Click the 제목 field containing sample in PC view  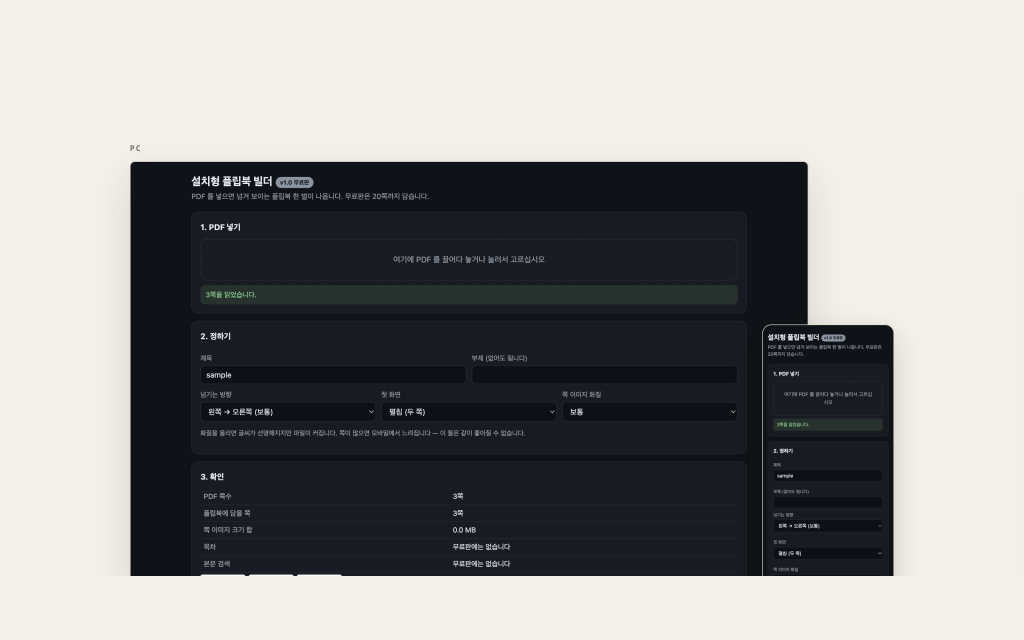[x=333, y=375]
